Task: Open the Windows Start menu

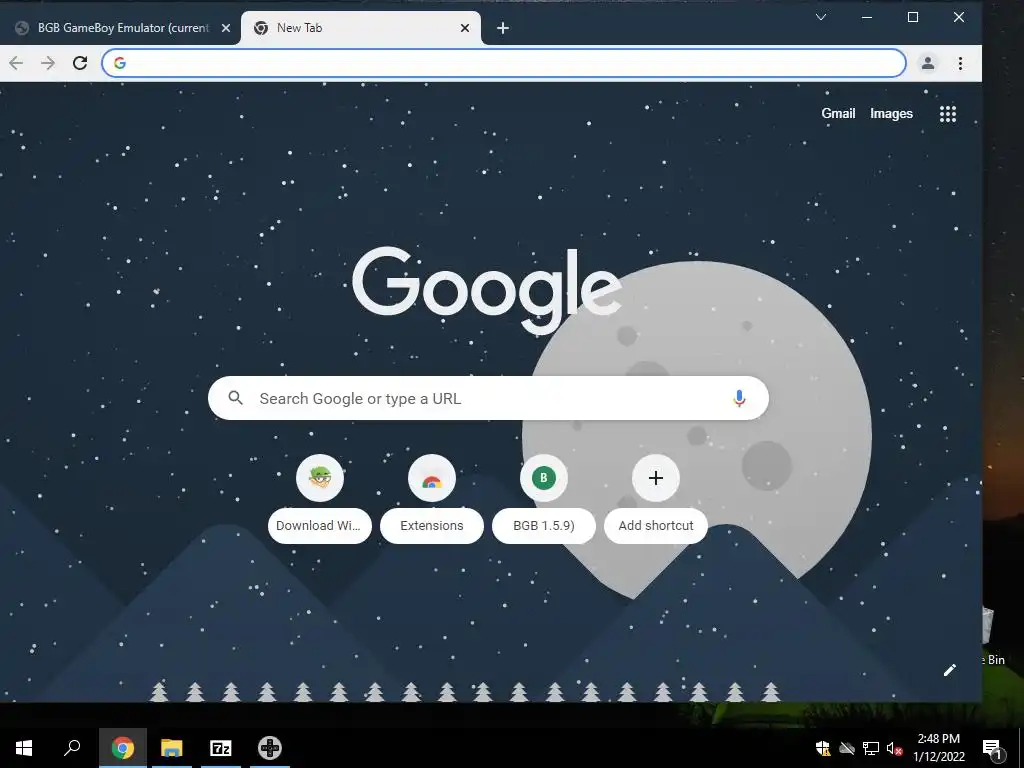Action: 24,748
